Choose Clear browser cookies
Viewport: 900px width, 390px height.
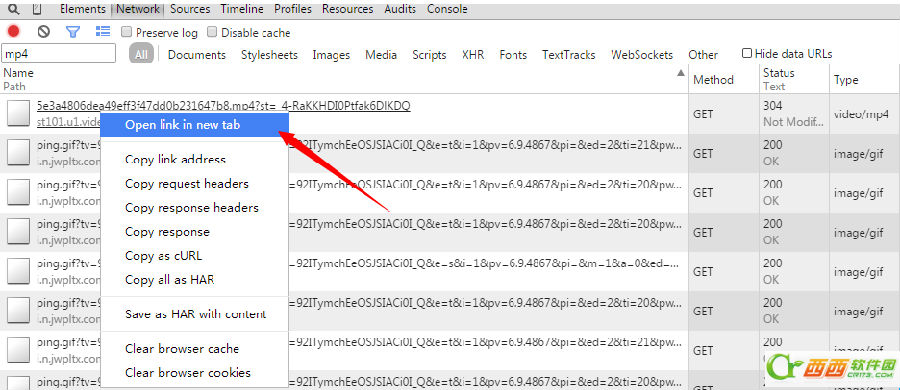(x=194, y=373)
